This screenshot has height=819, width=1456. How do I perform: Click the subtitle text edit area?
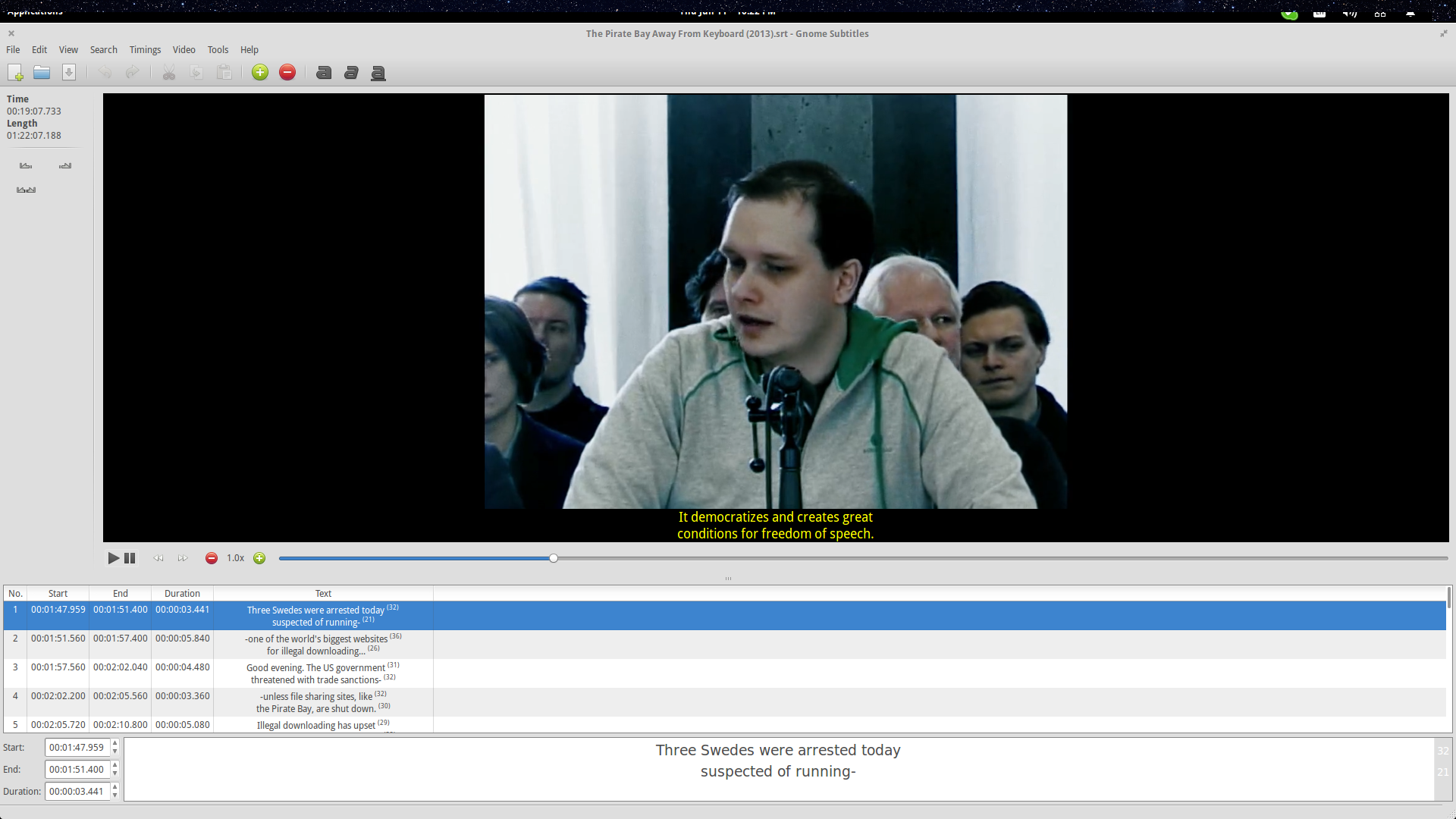coord(779,769)
